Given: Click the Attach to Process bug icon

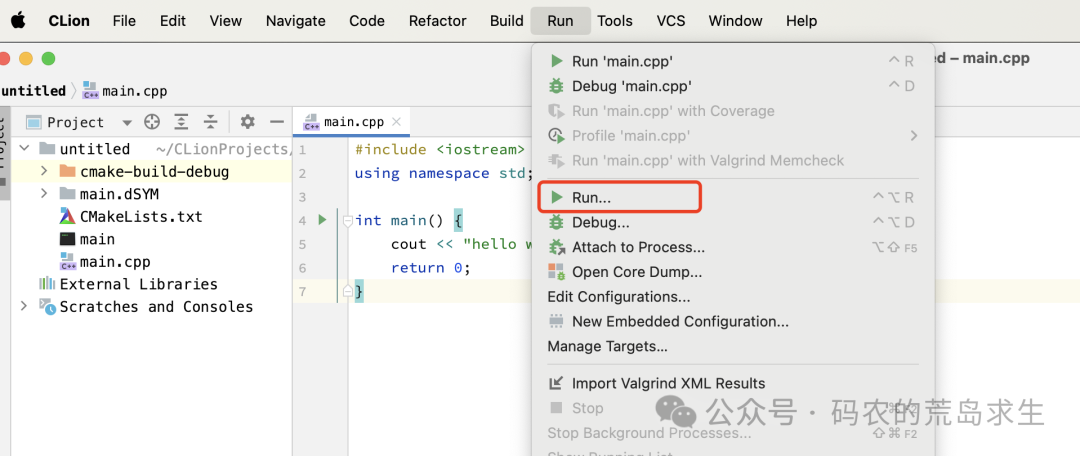Looking at the screenshot, I should 556,247.
